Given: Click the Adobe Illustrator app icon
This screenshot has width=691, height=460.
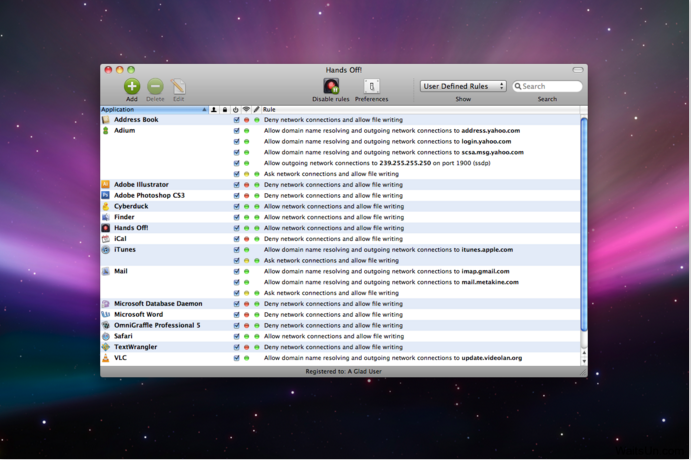Looking at the screenshot, I should click(x=106, y=185).
